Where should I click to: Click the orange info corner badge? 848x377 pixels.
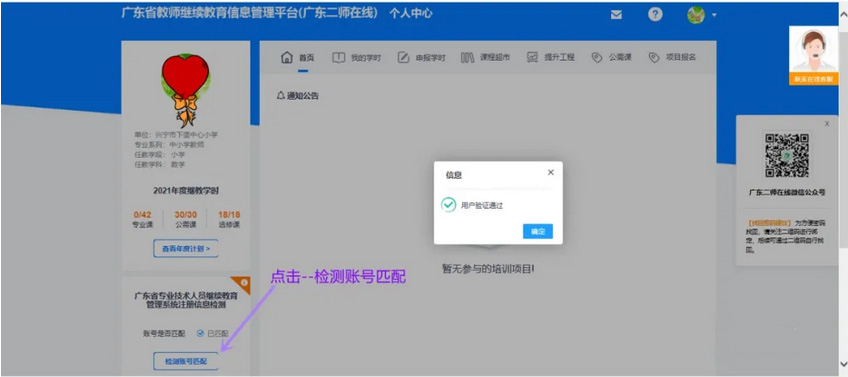242,284
